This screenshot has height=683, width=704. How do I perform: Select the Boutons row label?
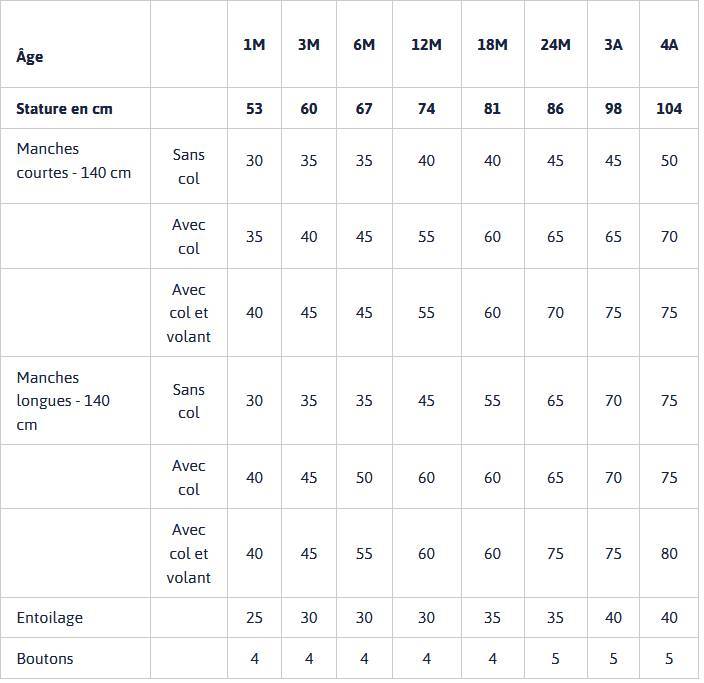[45, 659]
